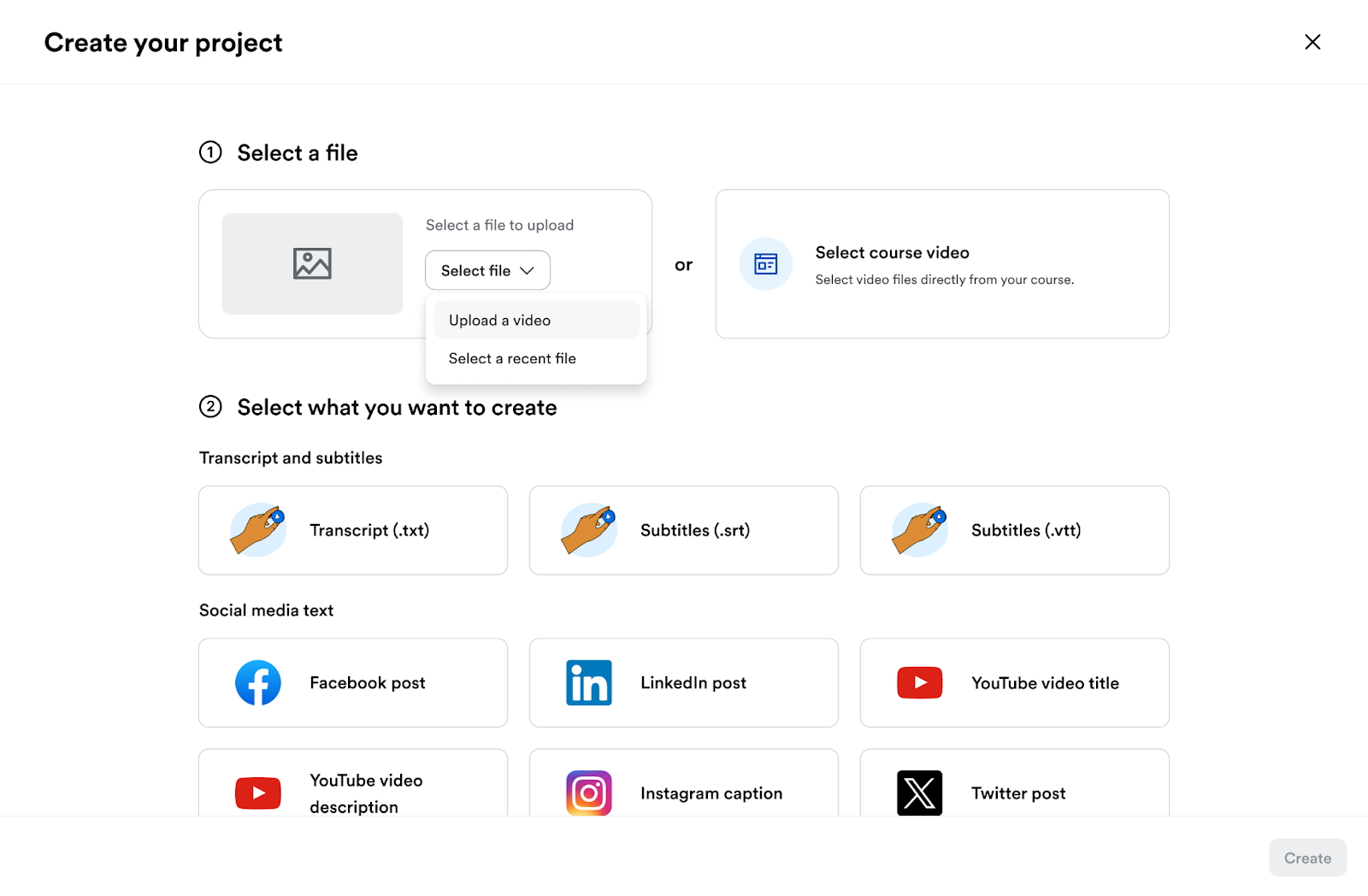Open the Select course video card
Image resolution: width=1368 pixels, height=896 pixels.
(942, 264)
